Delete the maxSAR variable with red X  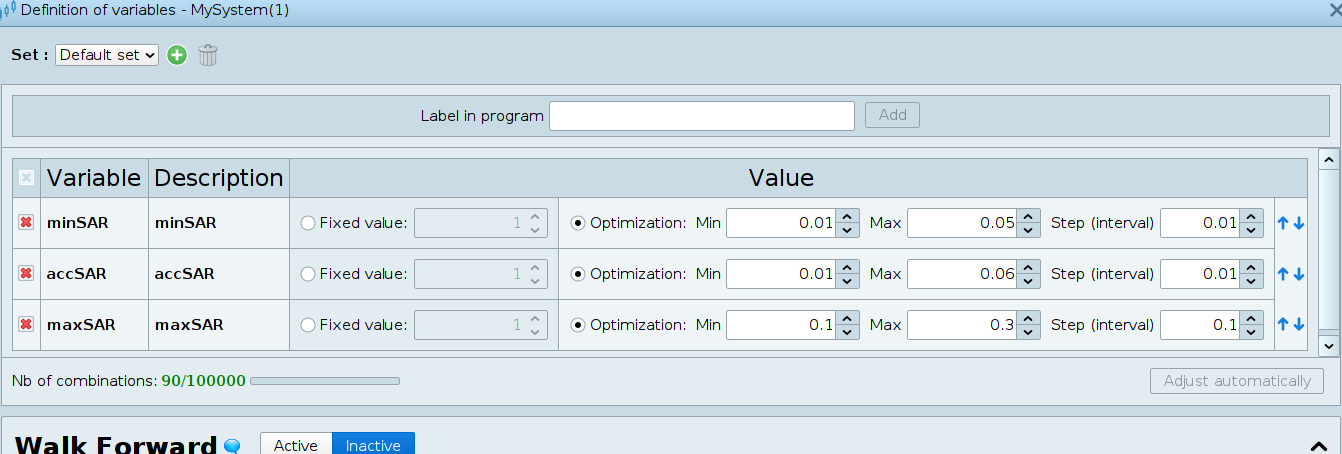tap(26, 325)
